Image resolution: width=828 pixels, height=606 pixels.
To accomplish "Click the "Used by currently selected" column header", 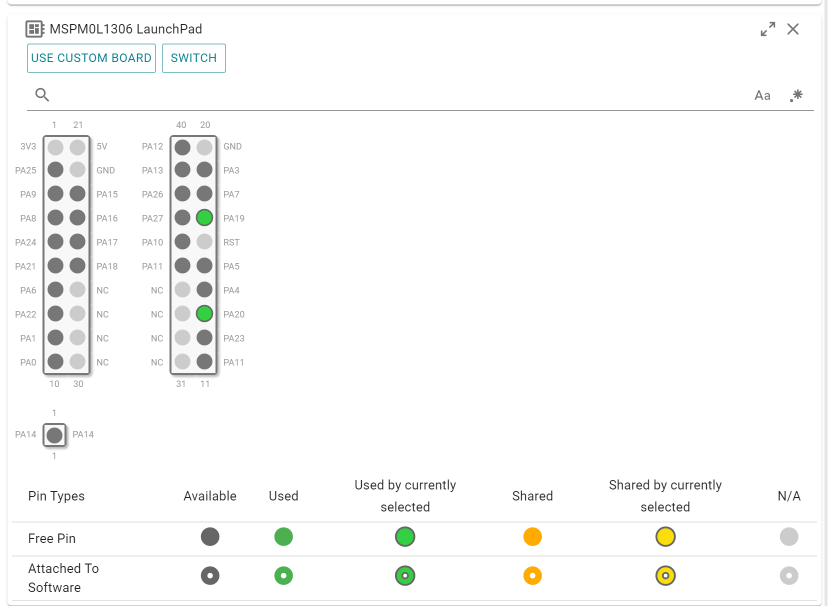I will 405,496.
